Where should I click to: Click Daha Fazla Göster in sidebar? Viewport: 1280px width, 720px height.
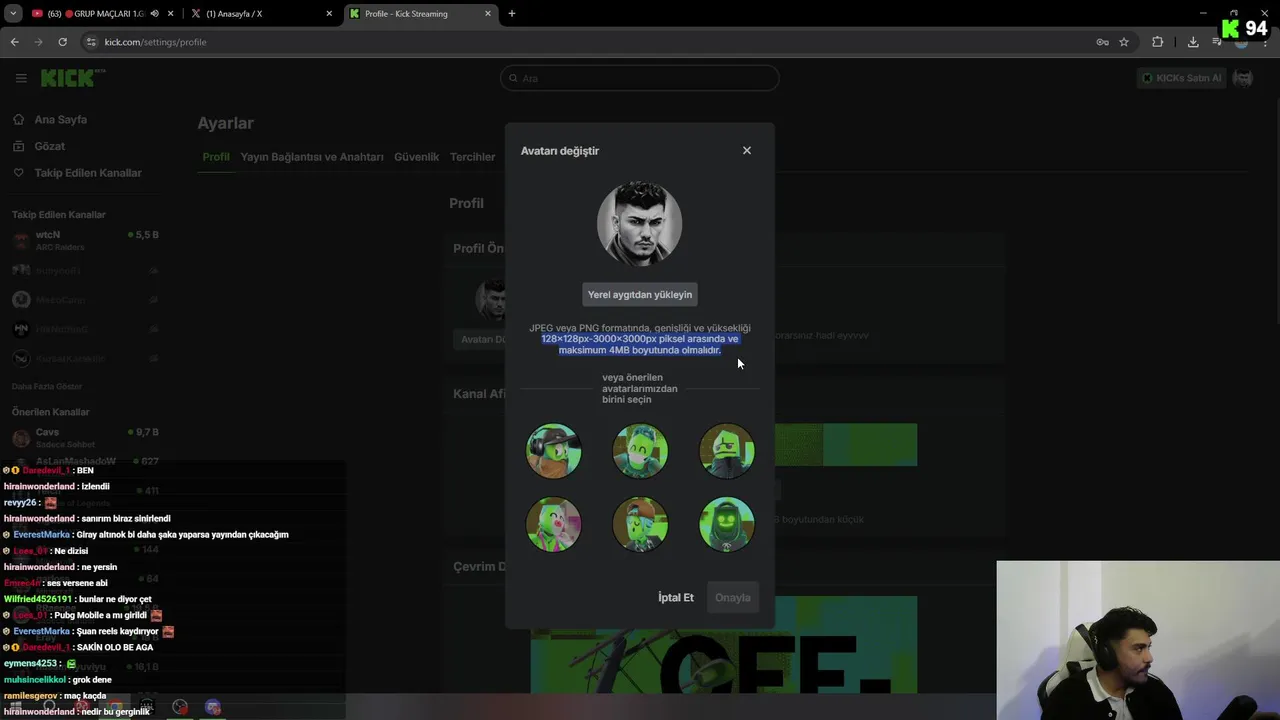point(46,386)
